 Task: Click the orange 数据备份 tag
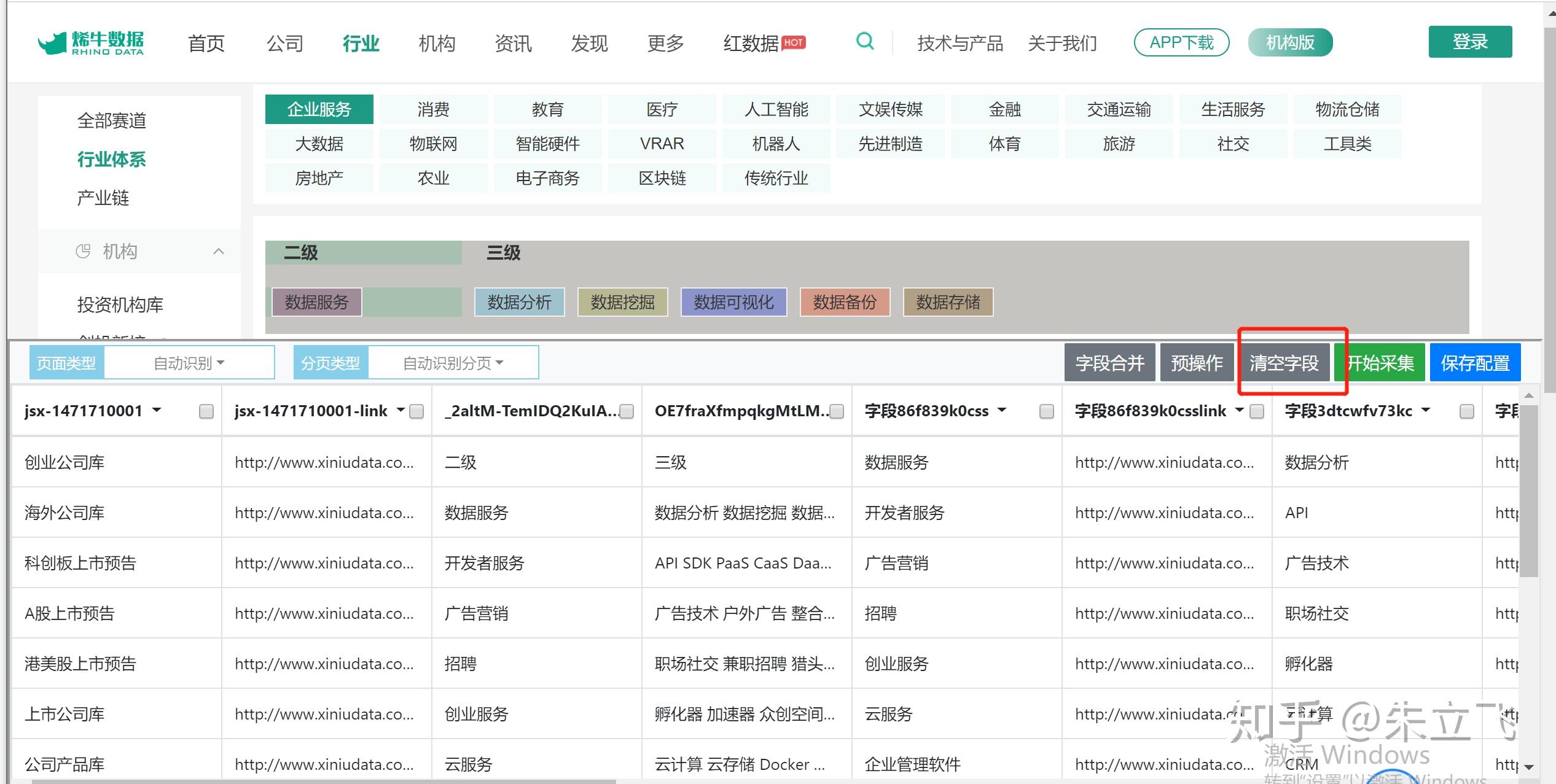tap(845, 302)
